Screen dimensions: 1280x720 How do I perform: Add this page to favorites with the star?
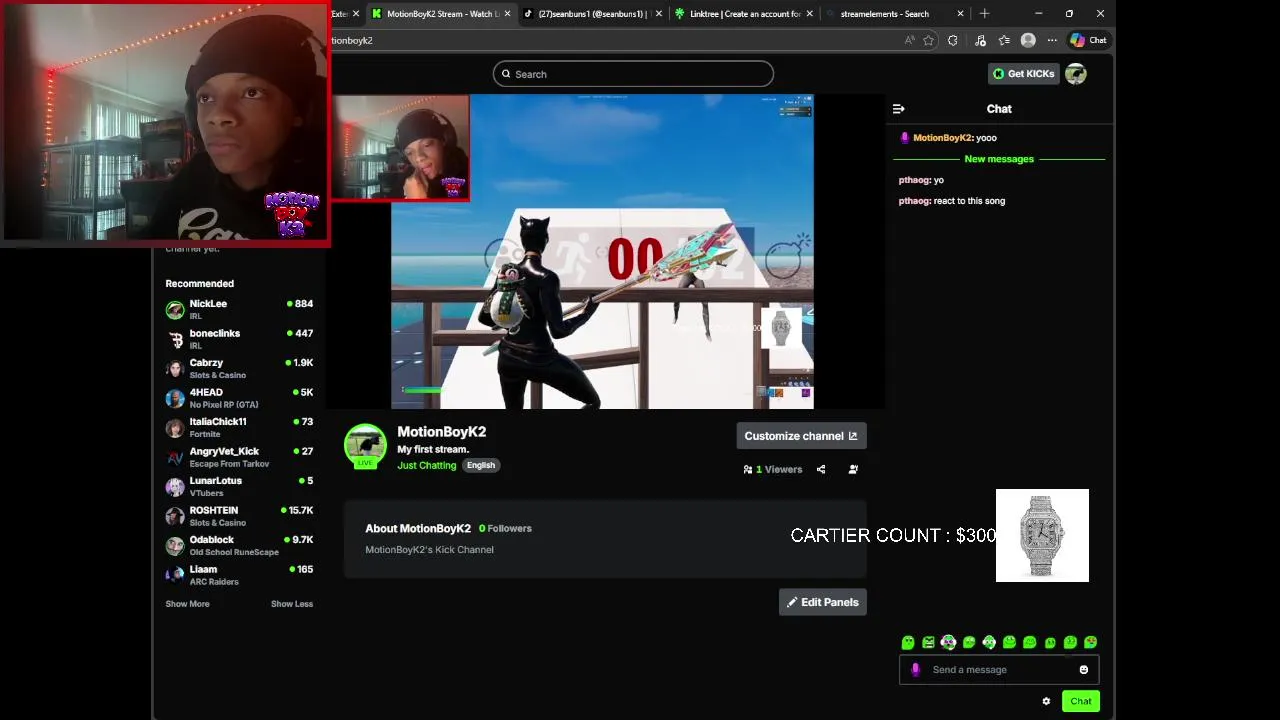coord(929,40)
